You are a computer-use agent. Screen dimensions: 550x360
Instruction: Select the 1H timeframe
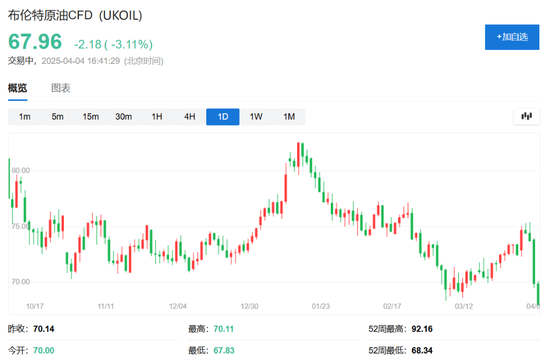[157, 116]
